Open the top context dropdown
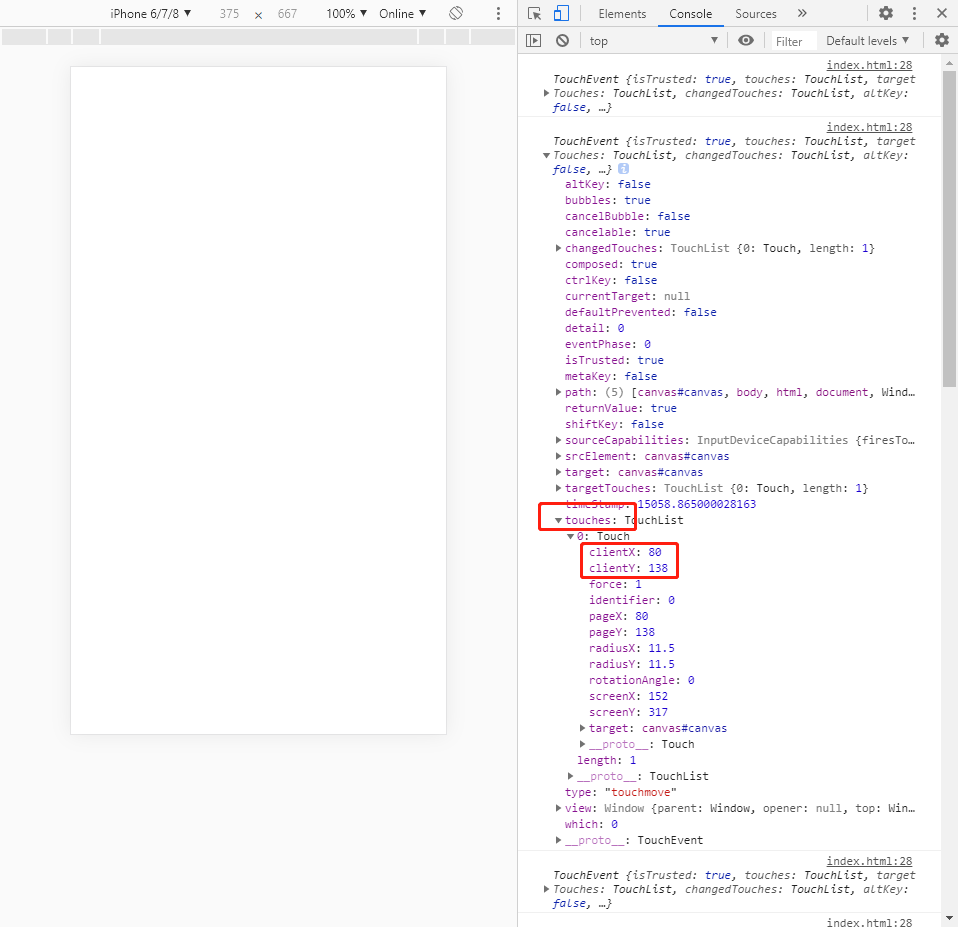Image resolution: width=958 pixels, height=927 pixels. pyautogui.click(x=653, y=41)
